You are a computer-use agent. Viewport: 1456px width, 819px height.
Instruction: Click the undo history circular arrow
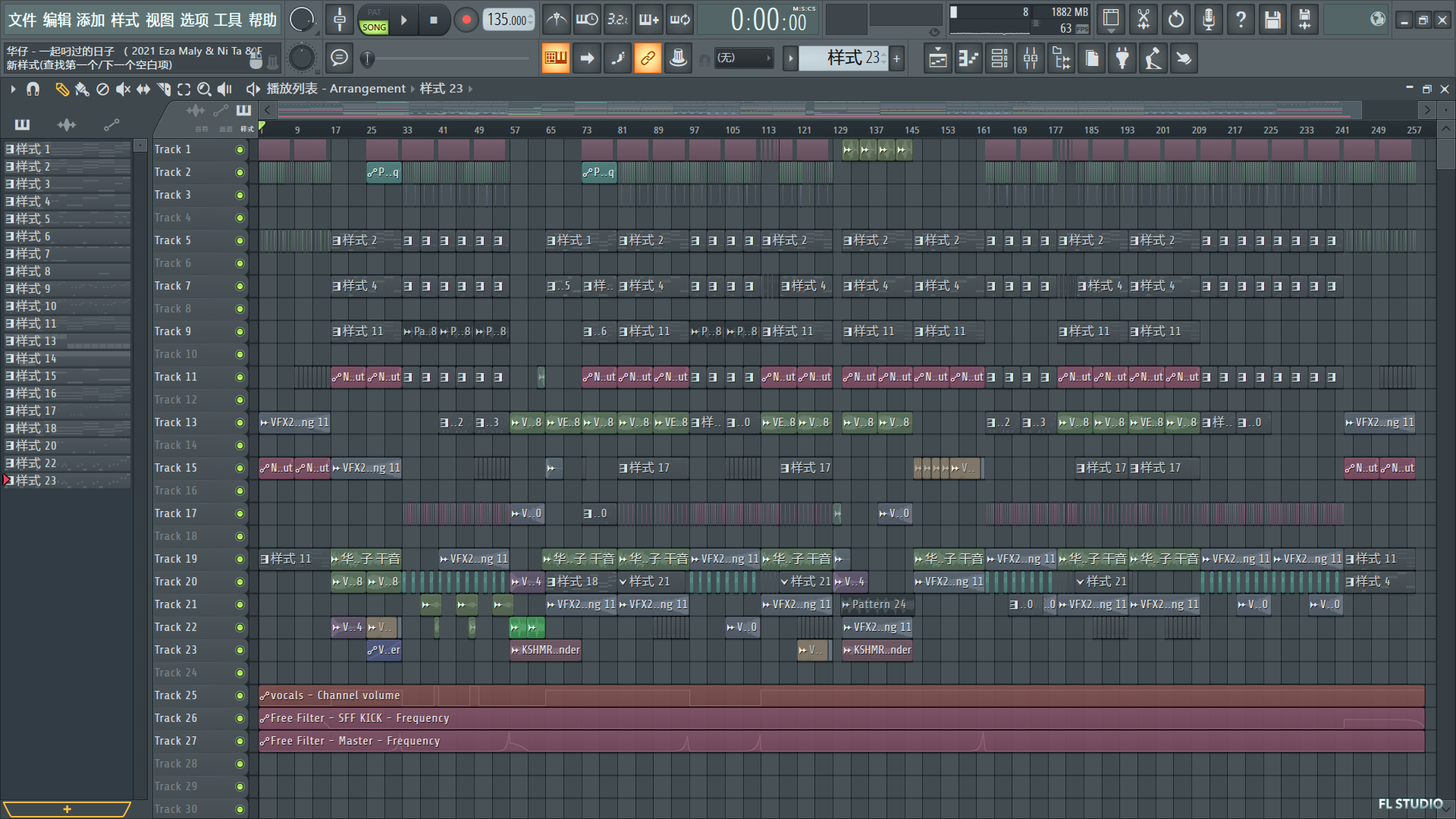[x=1176, y=20]
